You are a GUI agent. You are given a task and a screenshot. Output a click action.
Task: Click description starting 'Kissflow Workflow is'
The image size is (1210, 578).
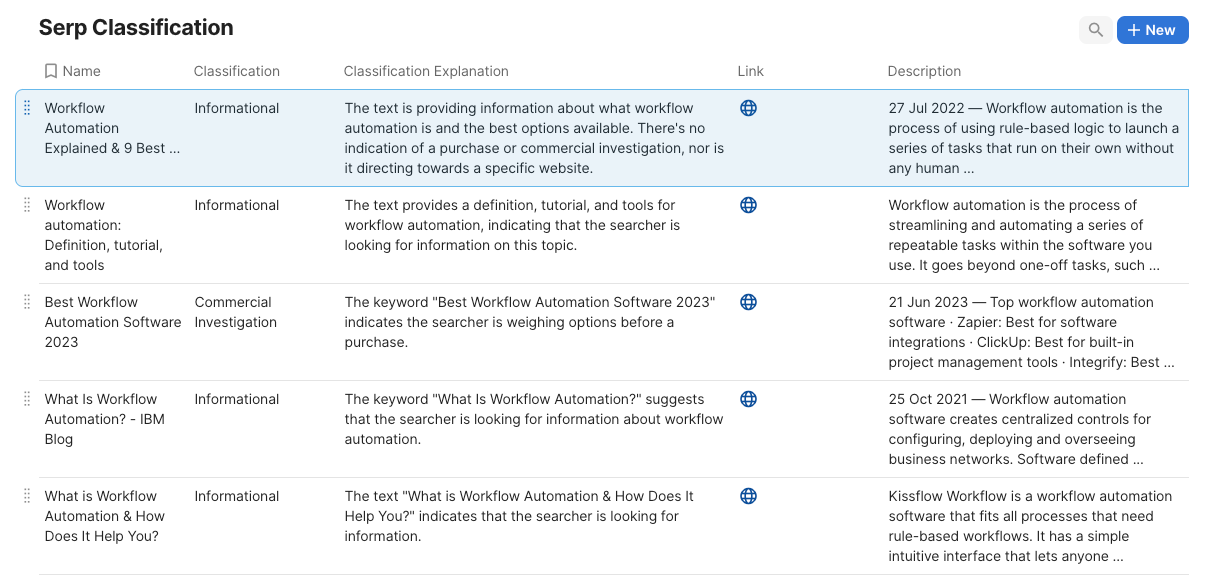pyautogui.click(x=1030, y=526)
